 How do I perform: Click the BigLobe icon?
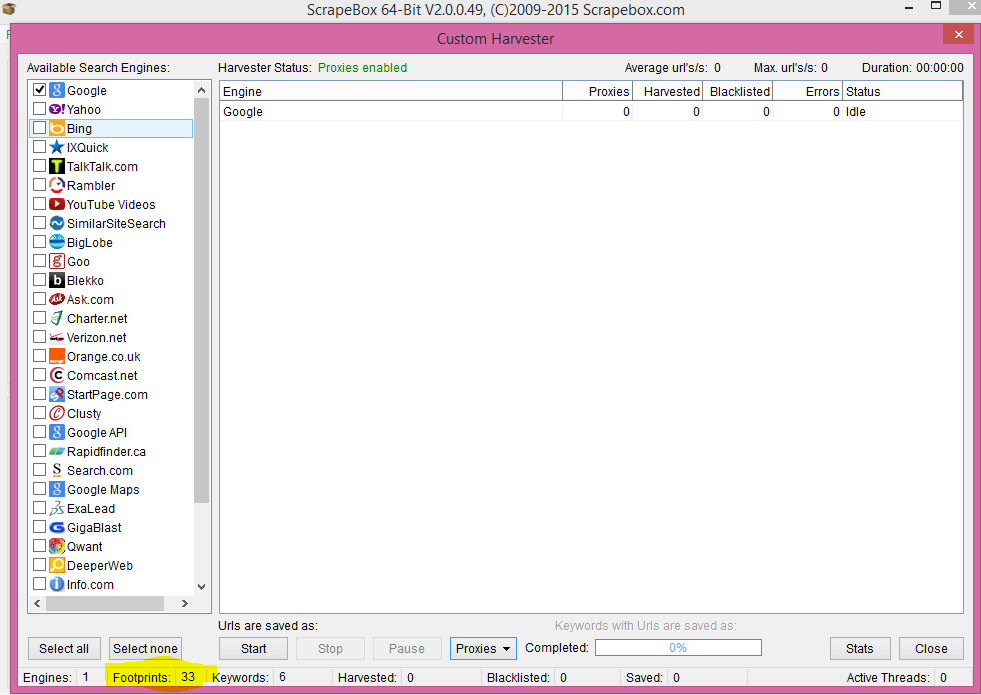tap(57, 242)
